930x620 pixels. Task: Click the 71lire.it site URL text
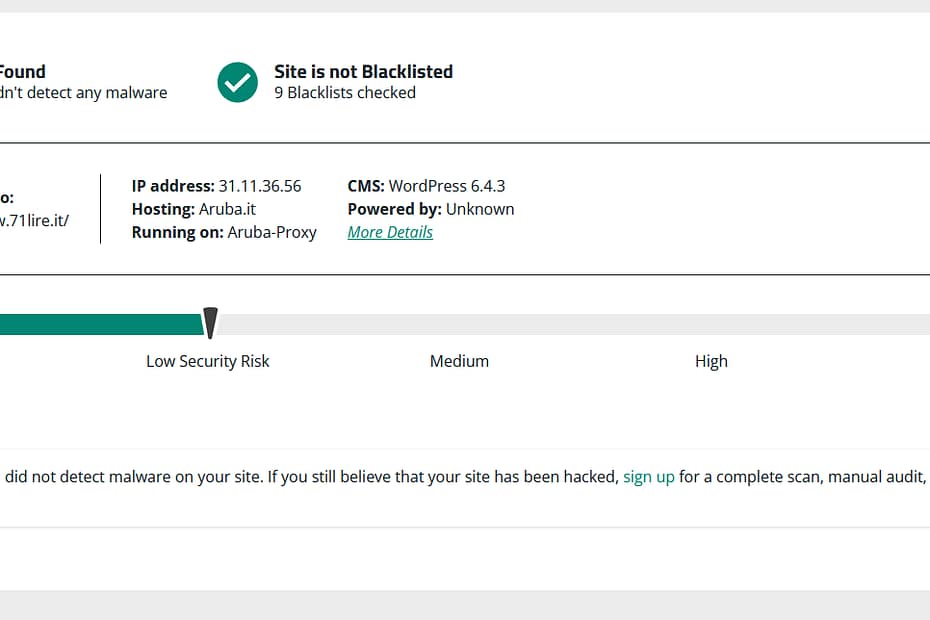[35, 221]
